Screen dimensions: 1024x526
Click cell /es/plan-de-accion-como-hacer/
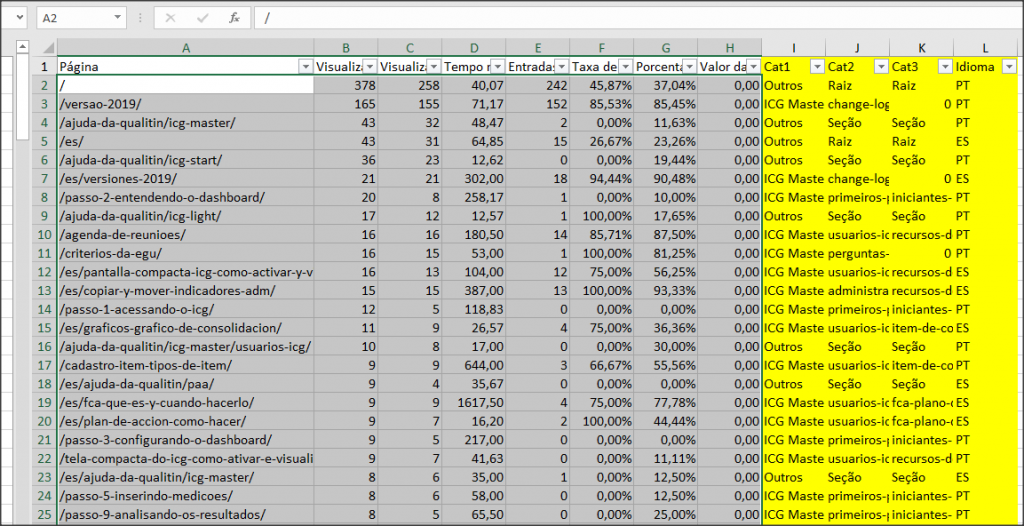point(185,421)
